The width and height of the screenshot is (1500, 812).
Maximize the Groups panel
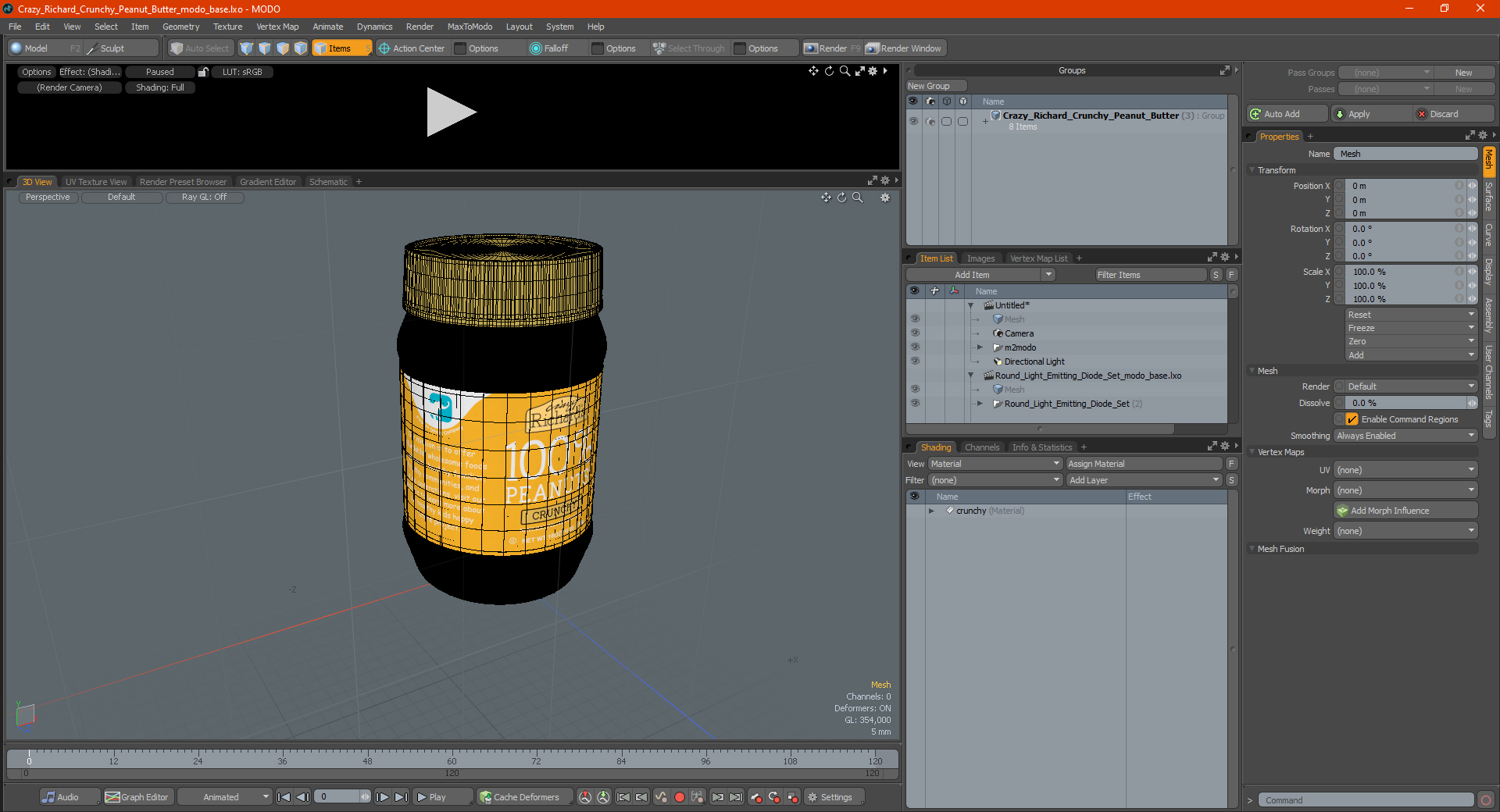1225,70
